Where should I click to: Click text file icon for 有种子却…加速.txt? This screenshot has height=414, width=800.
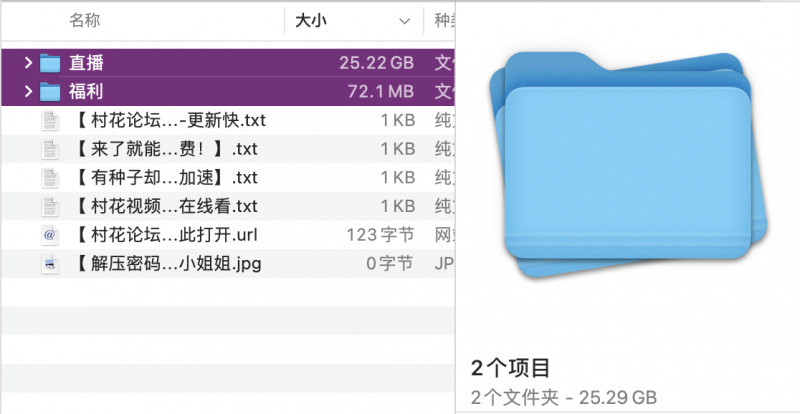pos(50,178)
